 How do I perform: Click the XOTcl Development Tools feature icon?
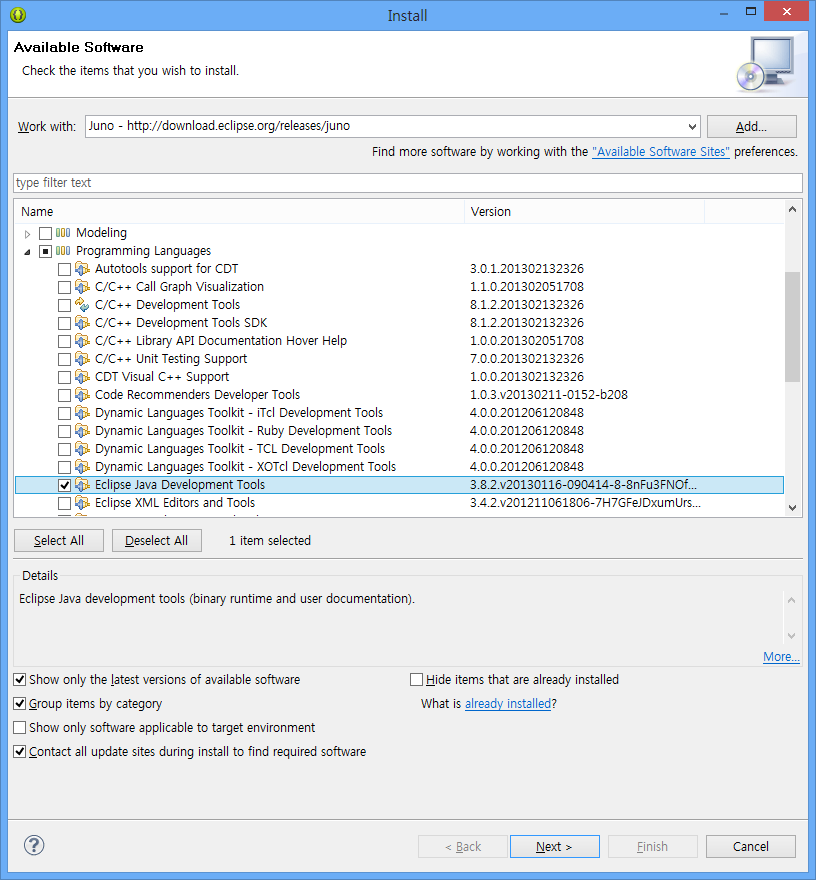82,466
